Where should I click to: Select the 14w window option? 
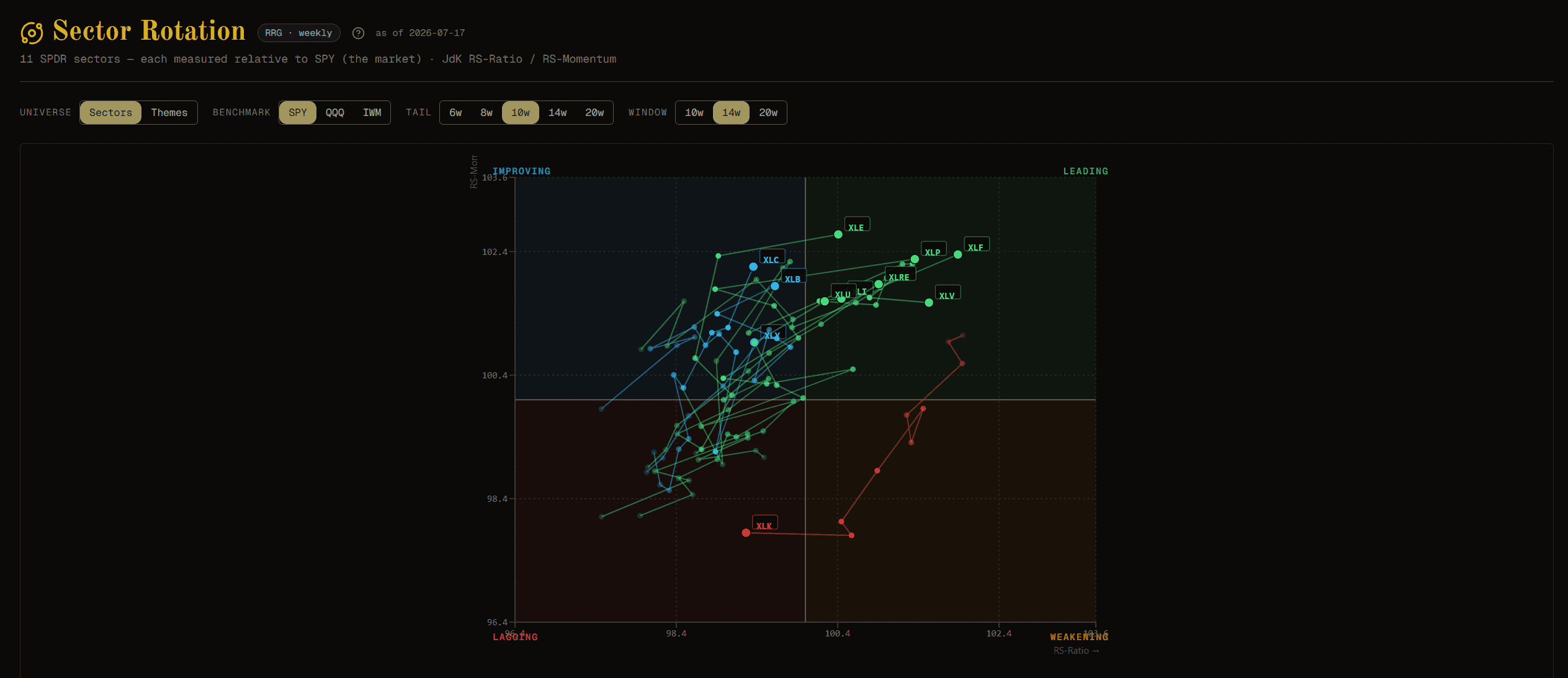click(731, 112)
